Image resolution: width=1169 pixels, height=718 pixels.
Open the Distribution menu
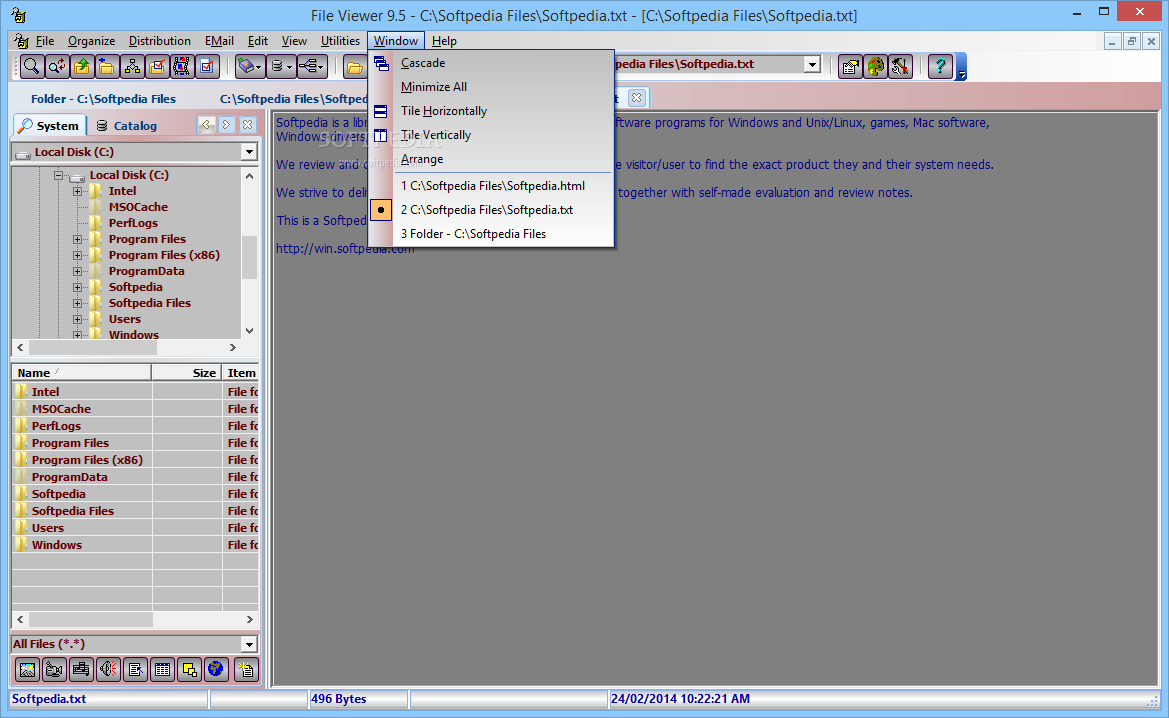[x=160, y=41]
